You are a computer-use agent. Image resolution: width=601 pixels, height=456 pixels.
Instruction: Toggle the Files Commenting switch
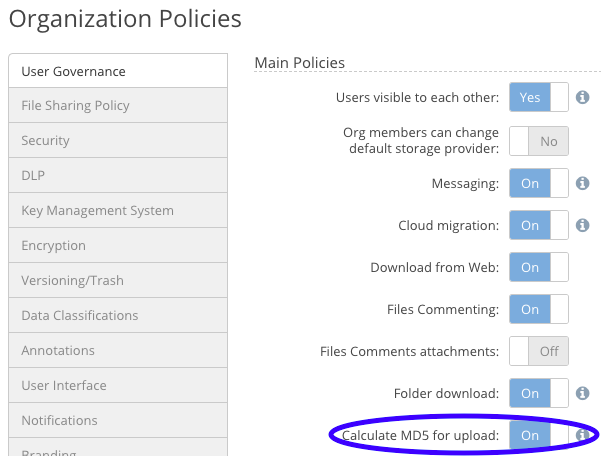tap(539, 309)
